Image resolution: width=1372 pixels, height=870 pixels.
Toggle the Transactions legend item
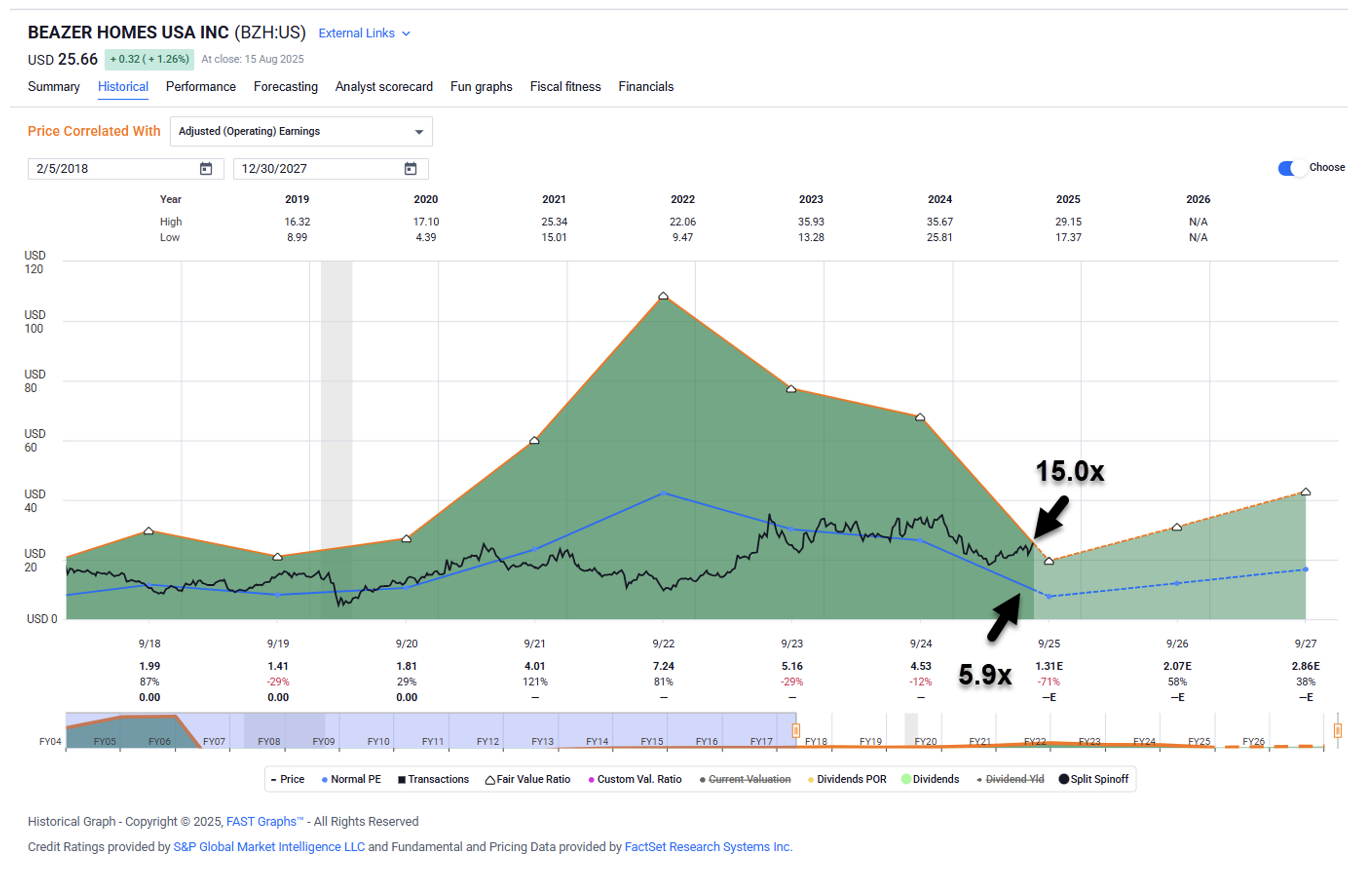(x=433, y=779)
